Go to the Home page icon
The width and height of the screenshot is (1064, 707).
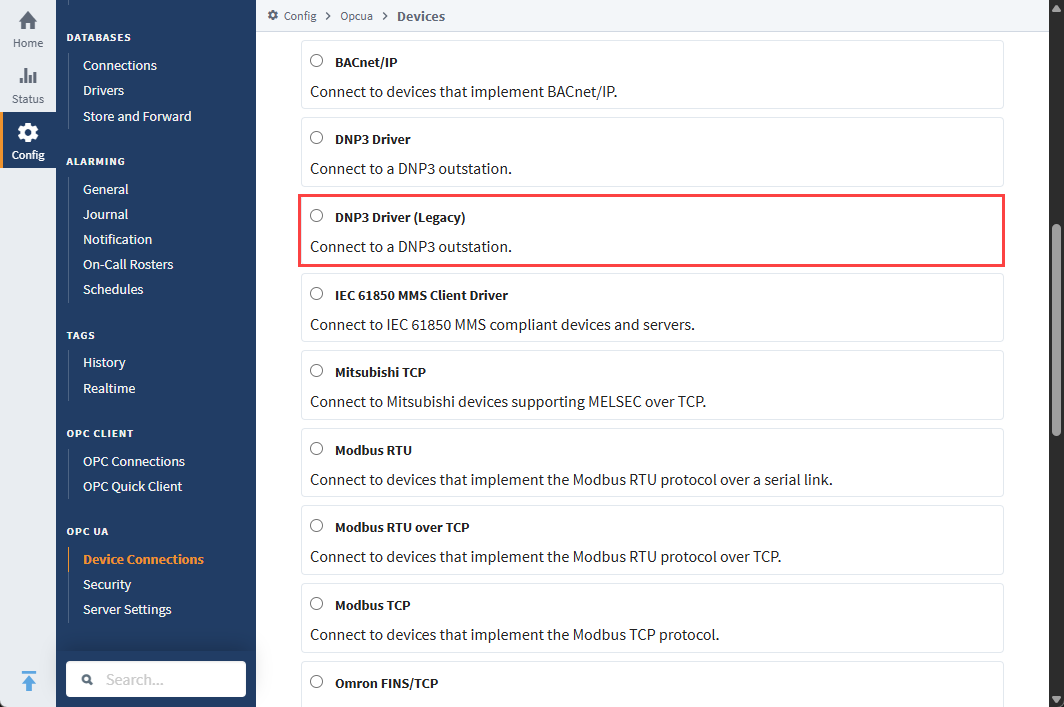28,21
